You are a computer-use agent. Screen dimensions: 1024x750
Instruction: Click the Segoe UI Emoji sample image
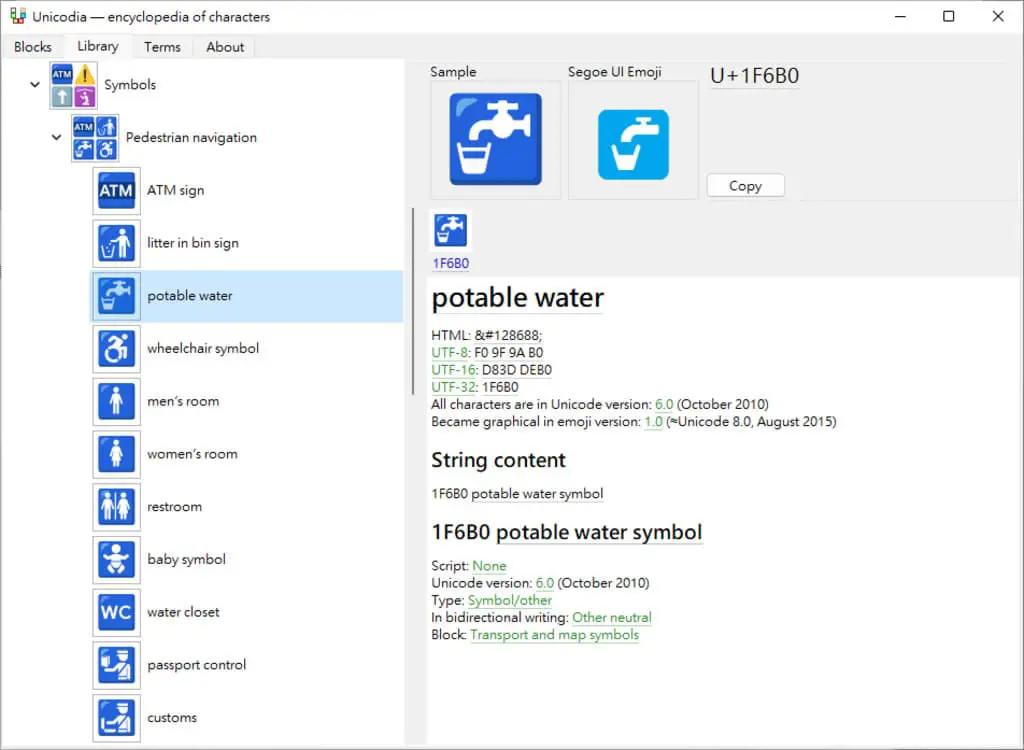[x=633, y=144]
